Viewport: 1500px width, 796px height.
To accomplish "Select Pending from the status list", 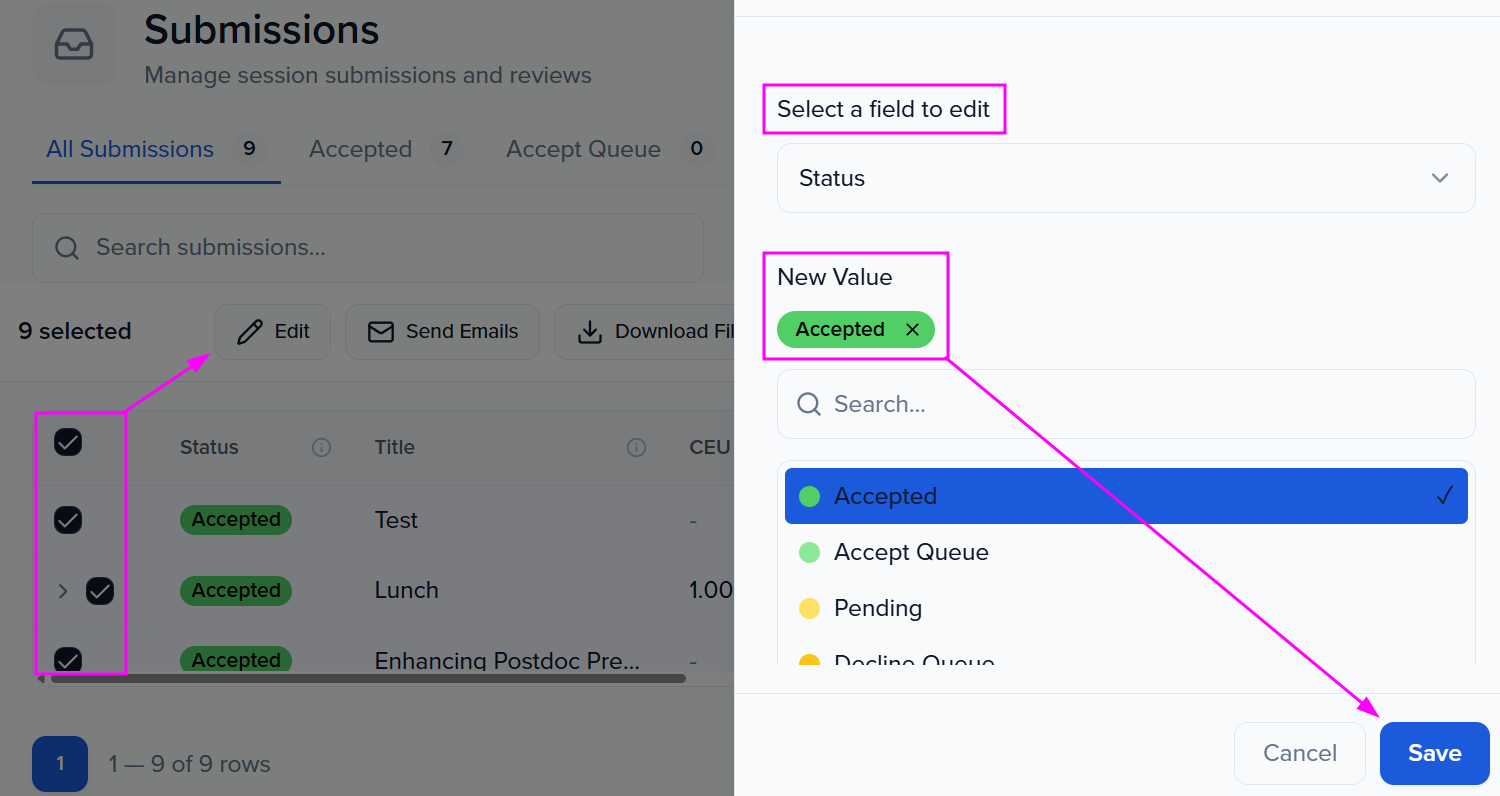I will pos(877,608).
